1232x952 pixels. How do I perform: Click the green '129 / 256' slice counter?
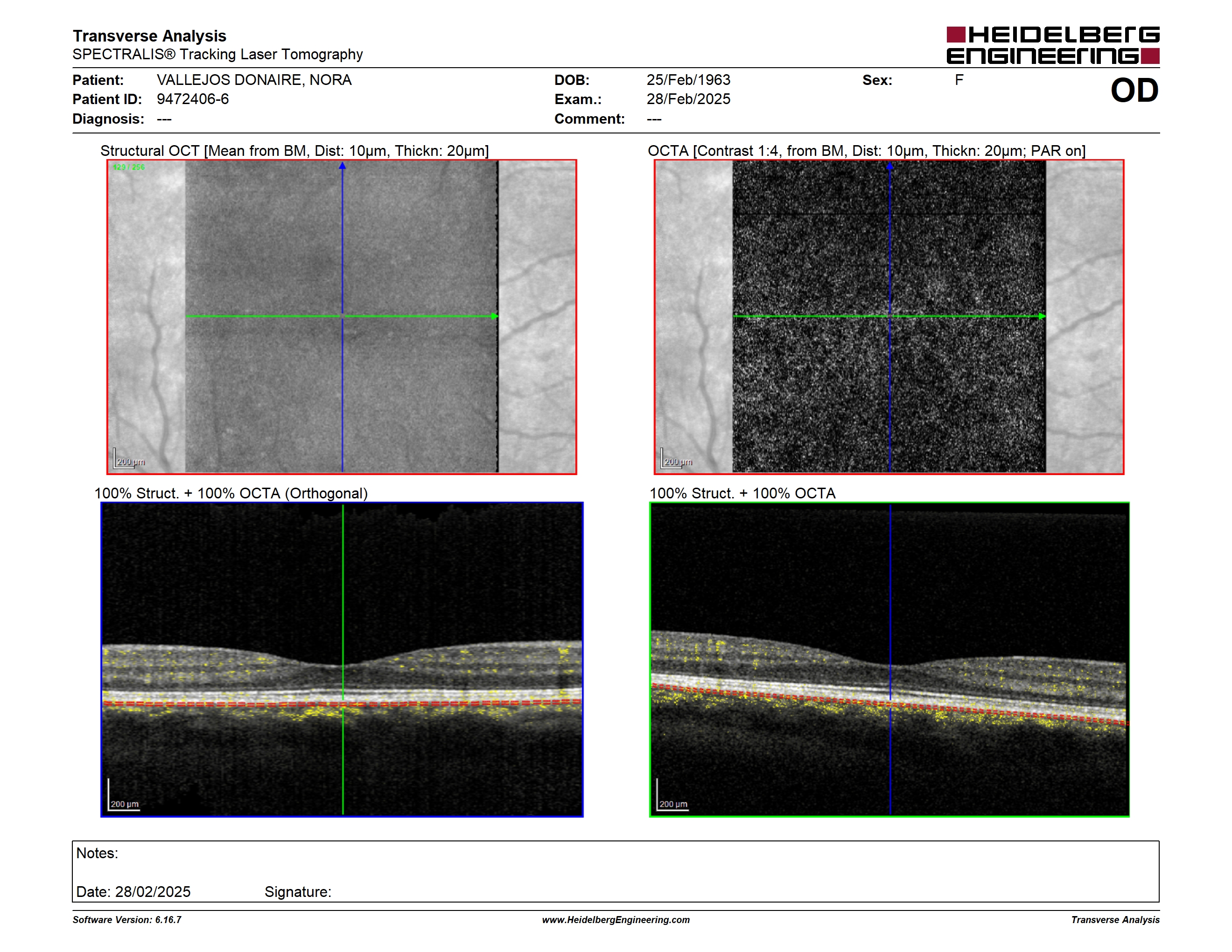pos(129,168)
